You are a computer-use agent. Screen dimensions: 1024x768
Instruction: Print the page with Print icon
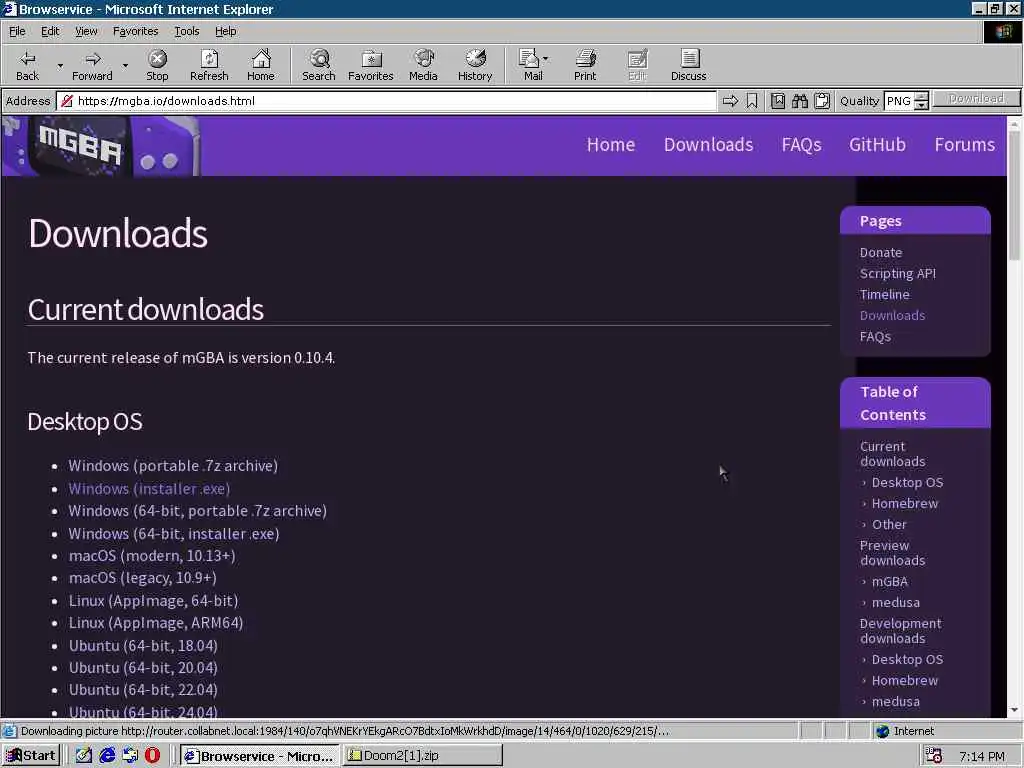point(585,65)
